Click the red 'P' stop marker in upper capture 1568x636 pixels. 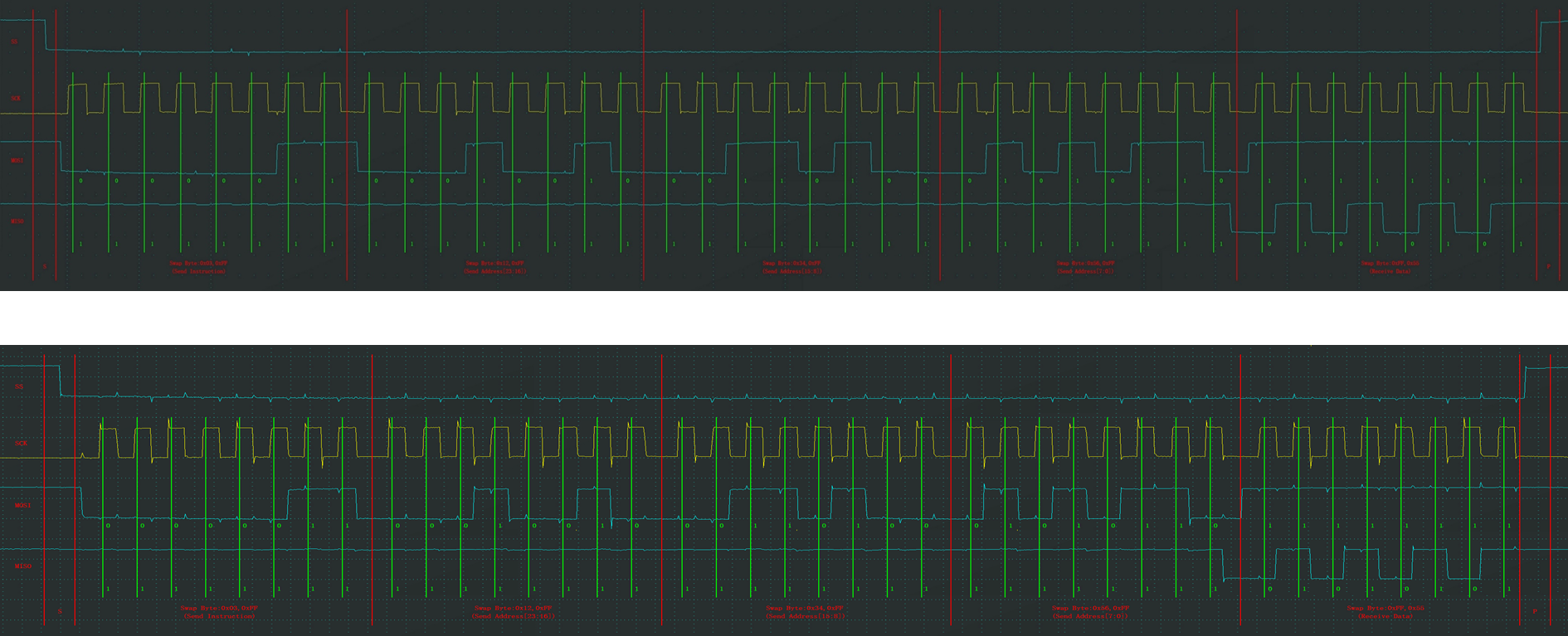click(x=1547, y=267)
